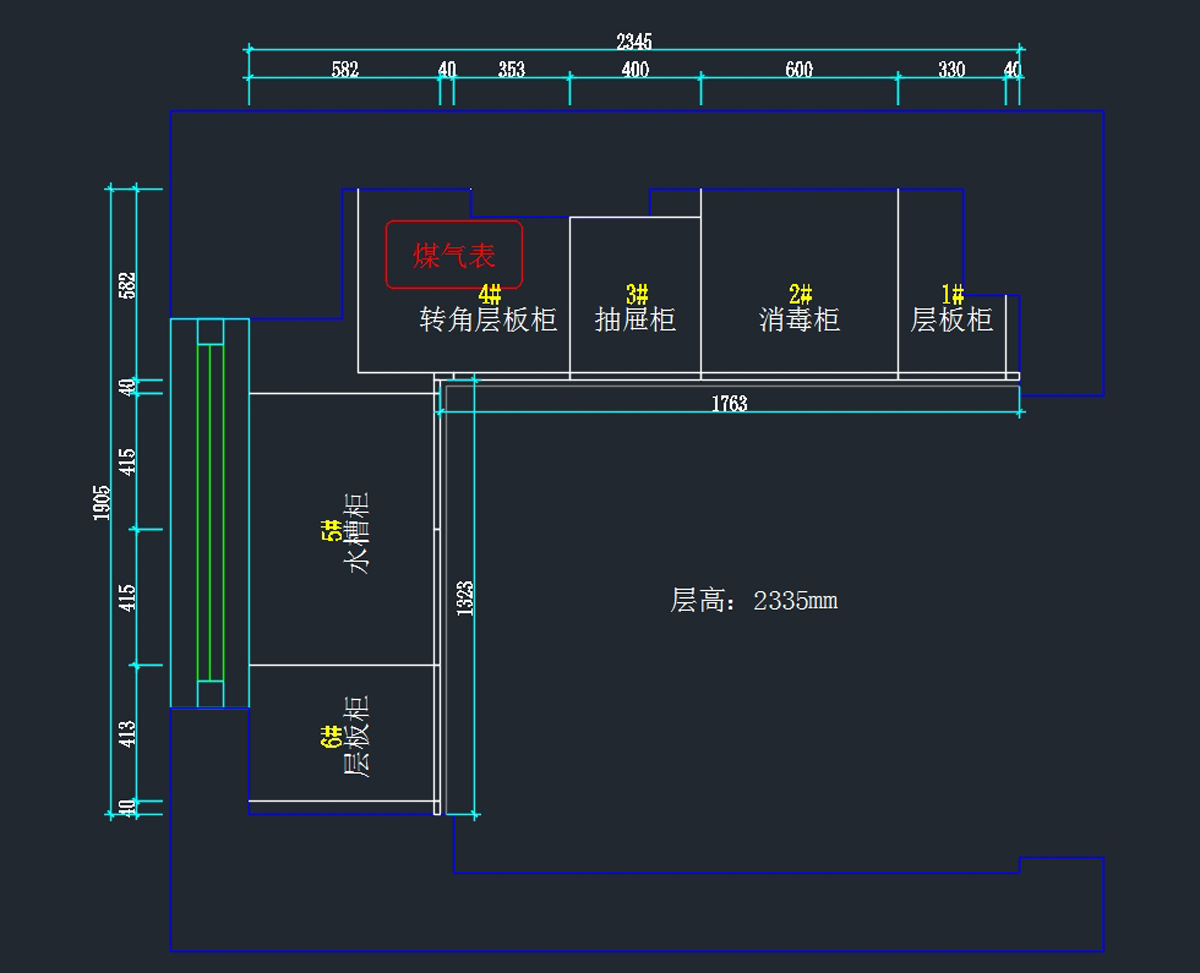Screen dimensions: 1200x973
Task: Click the vertical 582 dimension on left
Action: coord(127,284)
